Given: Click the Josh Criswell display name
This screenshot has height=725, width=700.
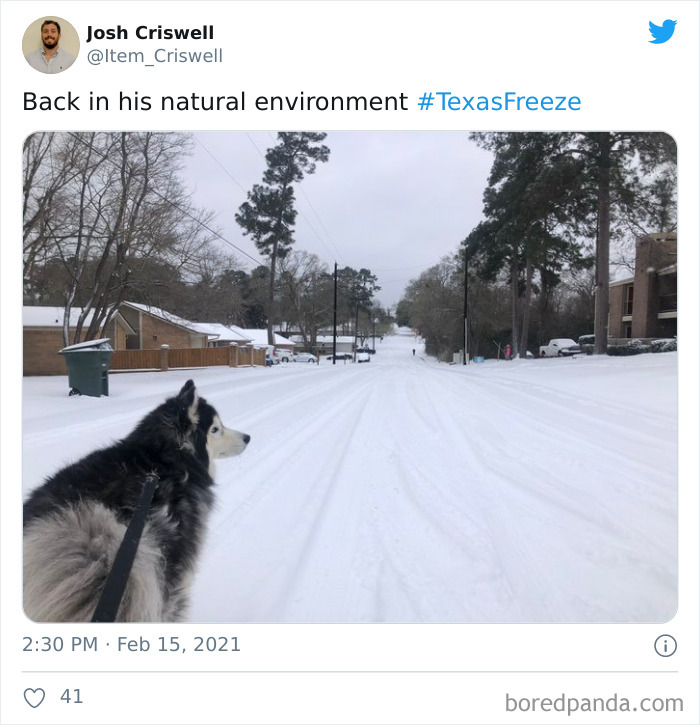Looking at the screenshot, I should (x=150, y=33).
